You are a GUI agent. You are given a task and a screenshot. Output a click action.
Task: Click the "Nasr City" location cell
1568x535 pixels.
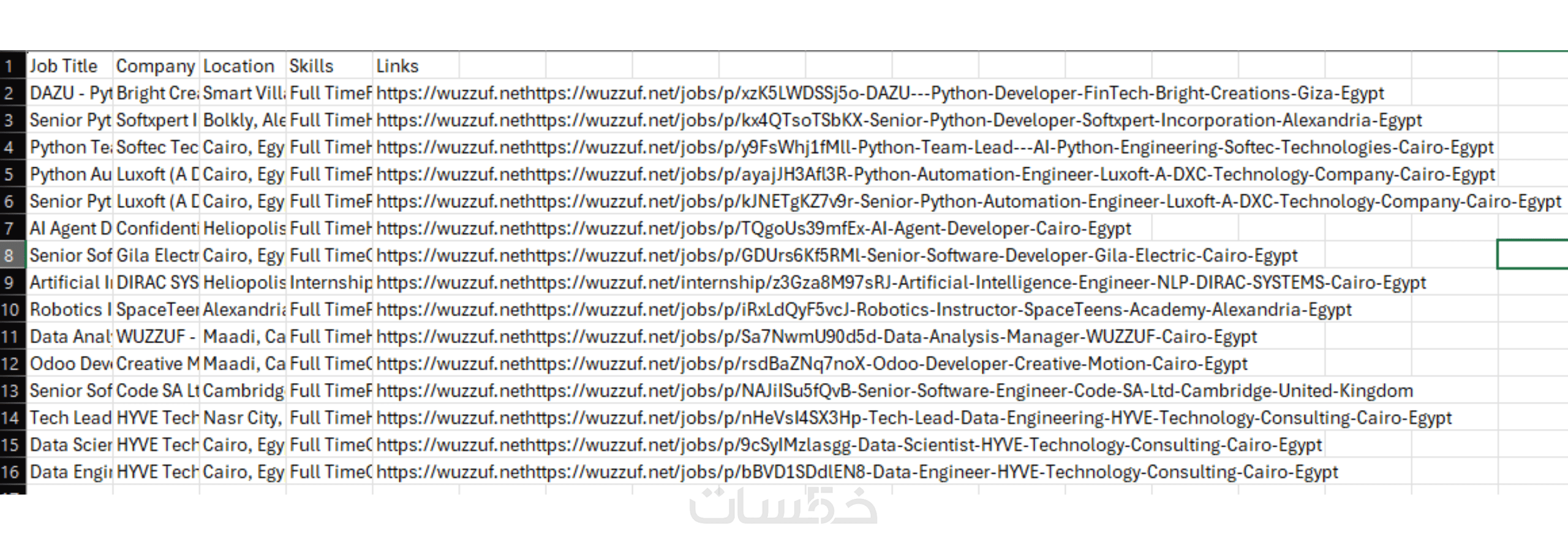pyautogui.click(x=242, y=418)
